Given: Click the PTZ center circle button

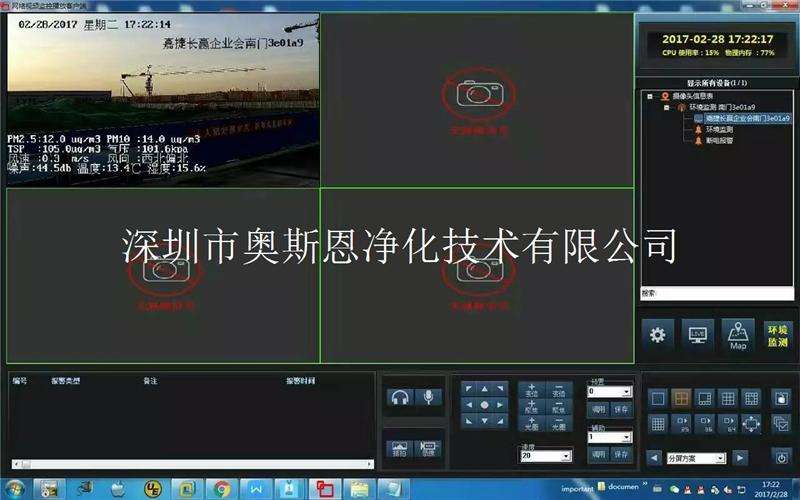Looking at the screenshot, I should pyautogui.click(x=485, y=405).
